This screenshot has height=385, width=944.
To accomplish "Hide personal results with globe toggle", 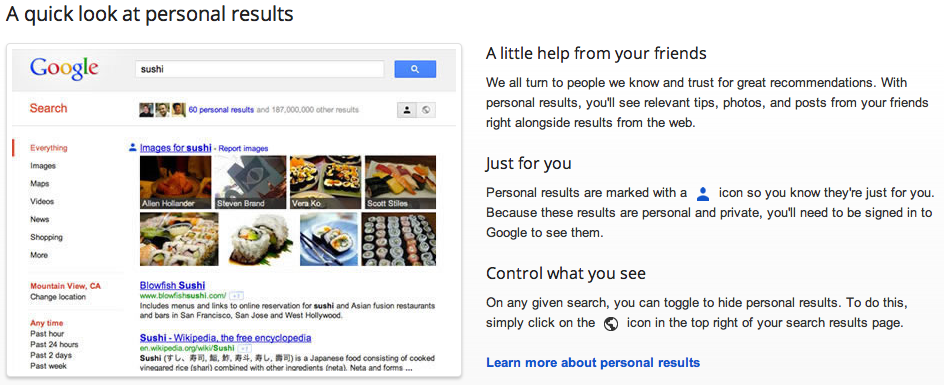I will pyautogui.click(x=426, y=110).
